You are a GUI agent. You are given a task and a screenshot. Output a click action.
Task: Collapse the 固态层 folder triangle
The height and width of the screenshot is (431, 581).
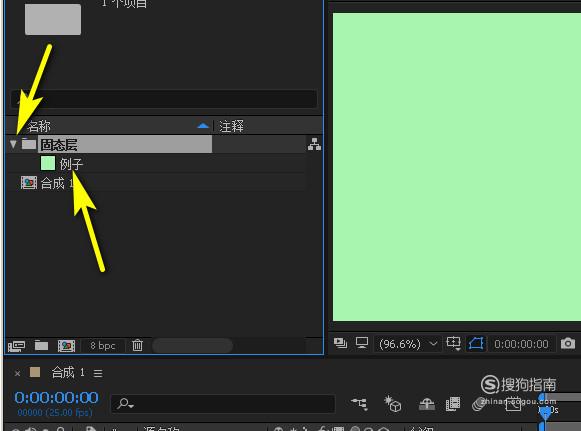(x=13, y=144)
